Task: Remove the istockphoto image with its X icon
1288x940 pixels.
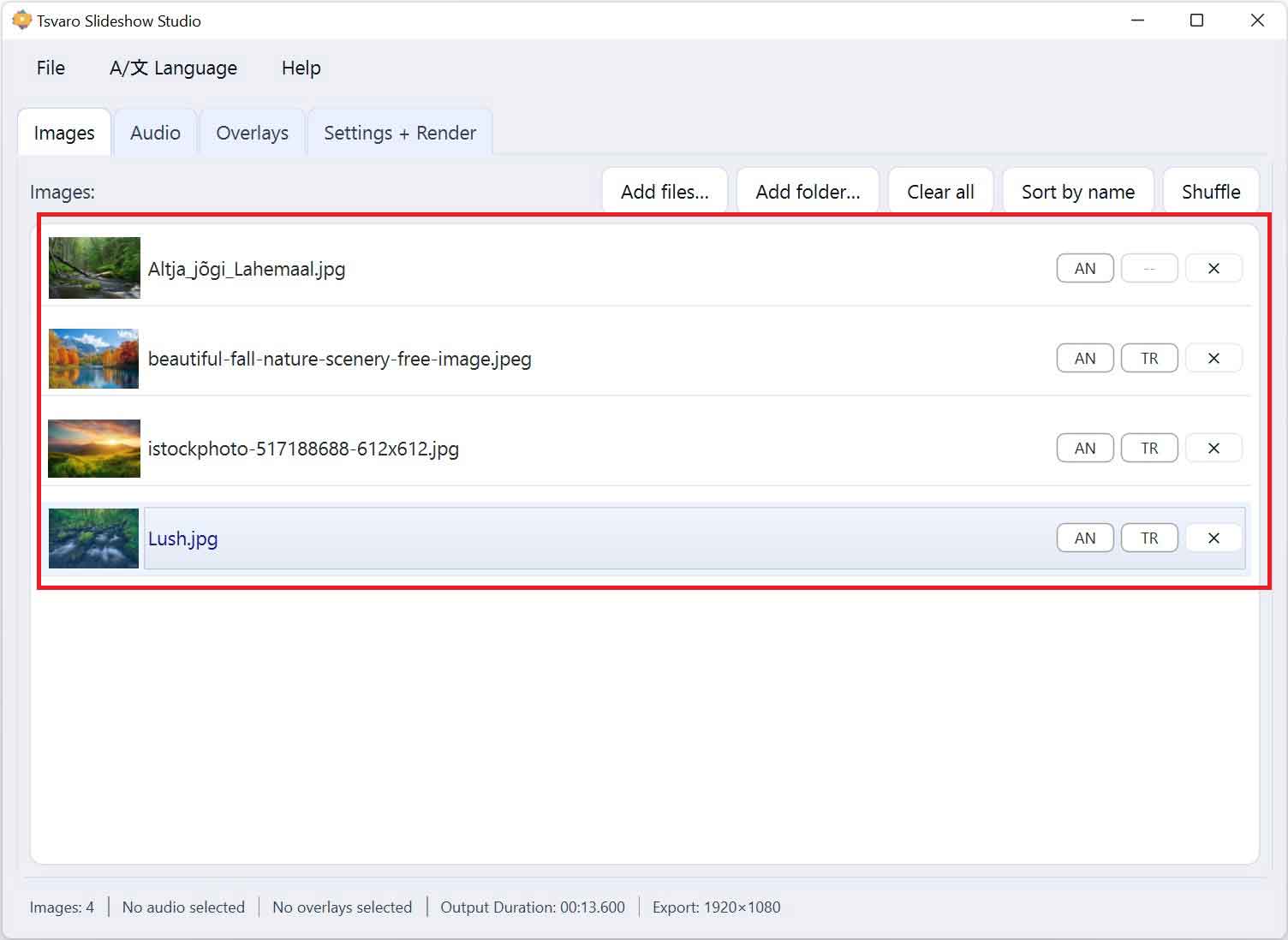Action: click(1213, 449)
